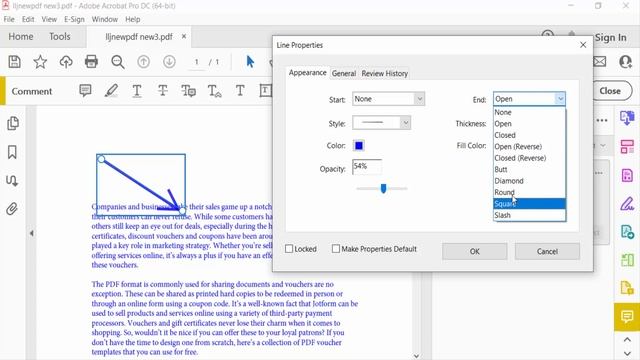Open the Help menu
Image resolution: width=640 pixels, height=360 pixels.
(133, 19)
